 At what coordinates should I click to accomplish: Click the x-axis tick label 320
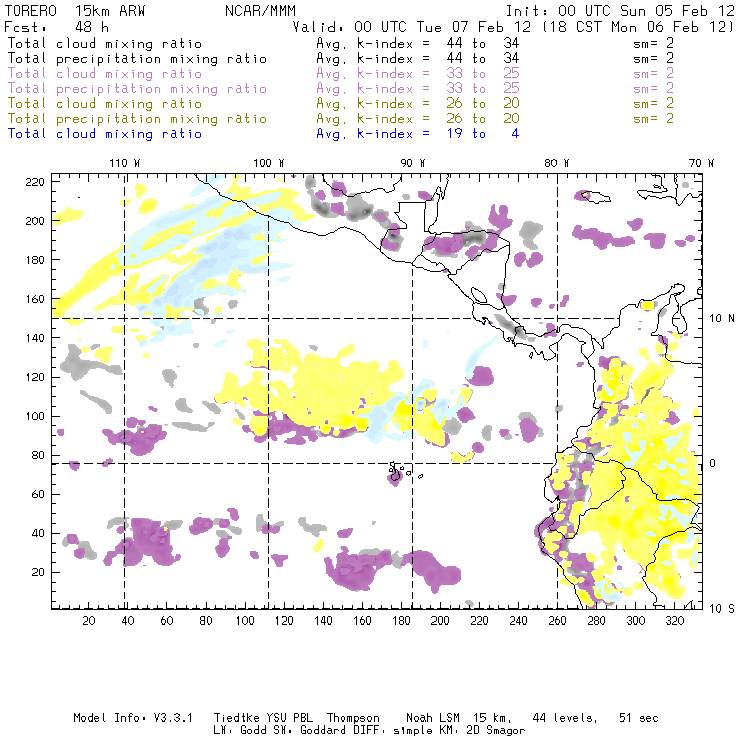tap(674, 621)
